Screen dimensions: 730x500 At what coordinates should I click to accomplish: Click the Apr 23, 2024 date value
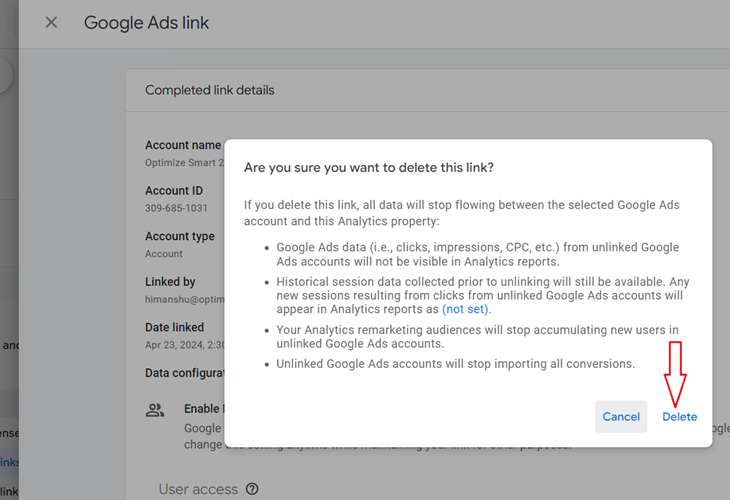click(x=185, y=345)
